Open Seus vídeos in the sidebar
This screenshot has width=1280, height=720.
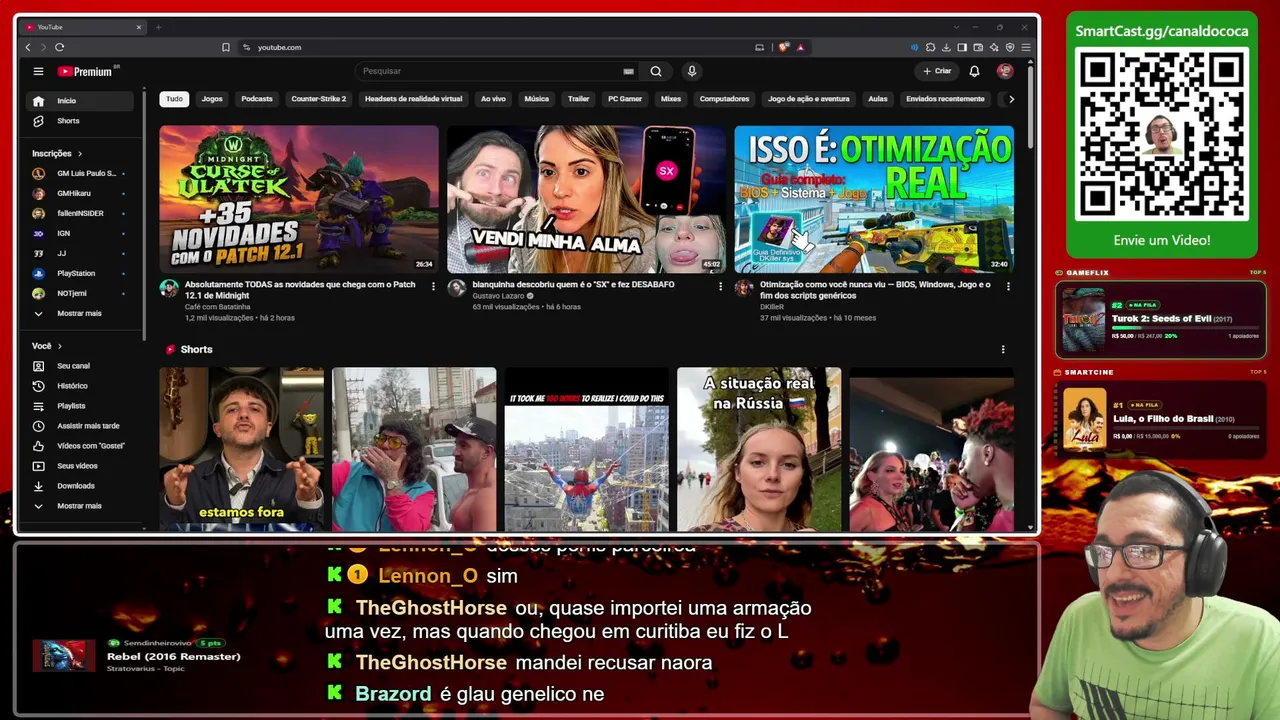(80, 466)
